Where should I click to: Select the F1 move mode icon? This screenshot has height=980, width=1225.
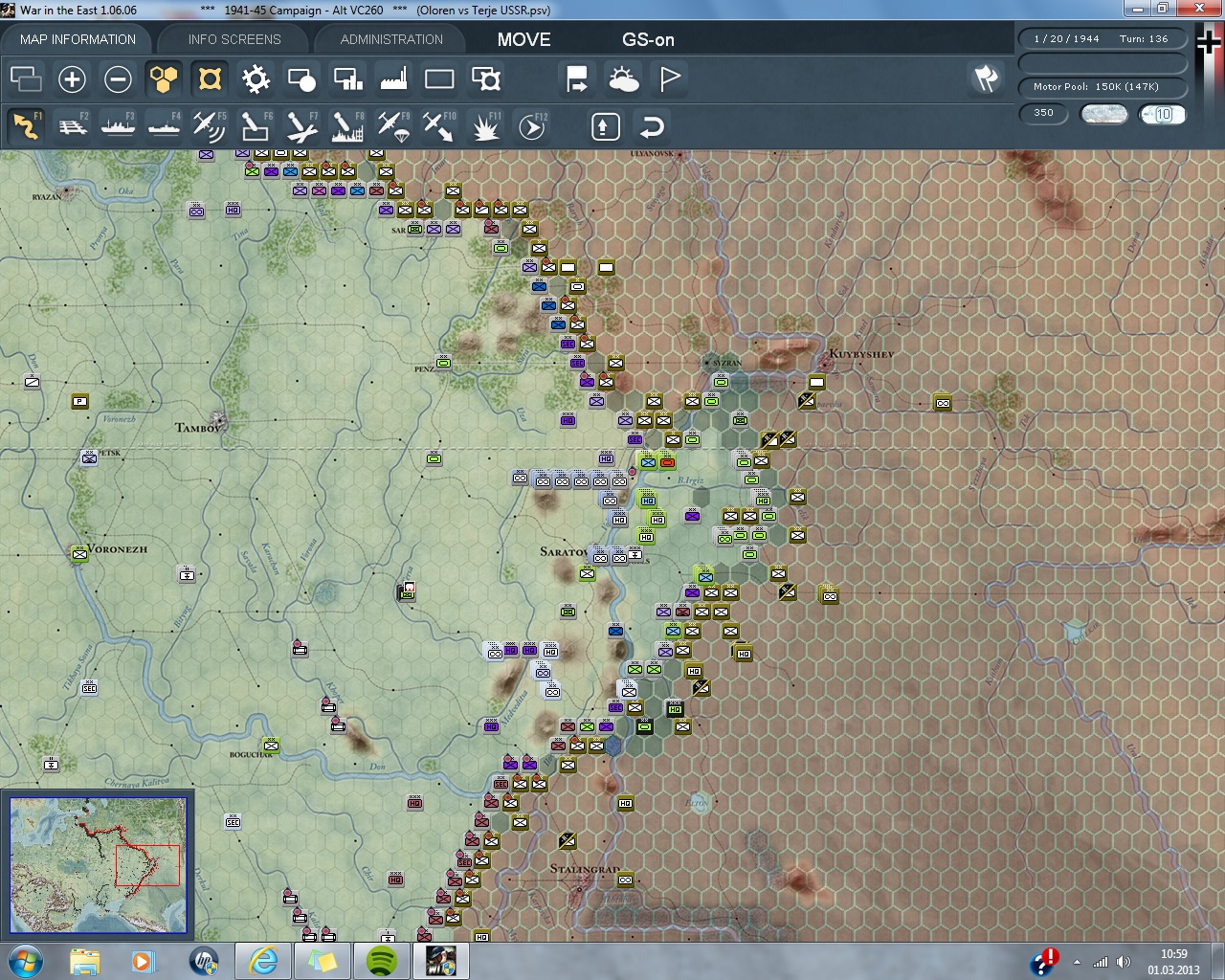pos(27,125)
